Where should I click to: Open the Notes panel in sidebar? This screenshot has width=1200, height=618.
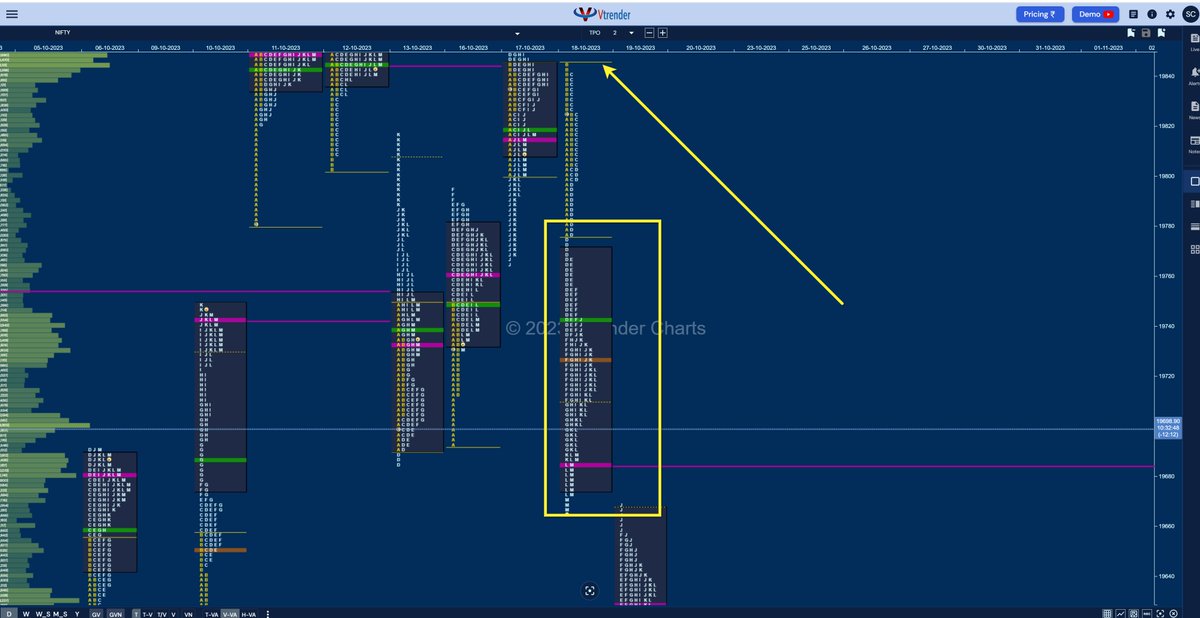point(1194,145)
